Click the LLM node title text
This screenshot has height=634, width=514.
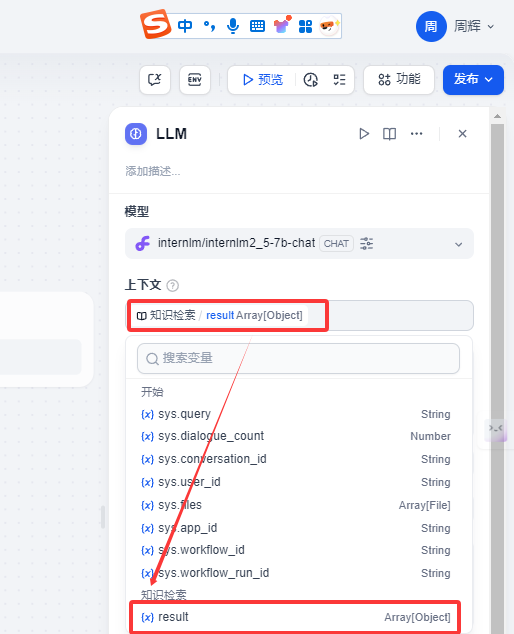point(171,134)
